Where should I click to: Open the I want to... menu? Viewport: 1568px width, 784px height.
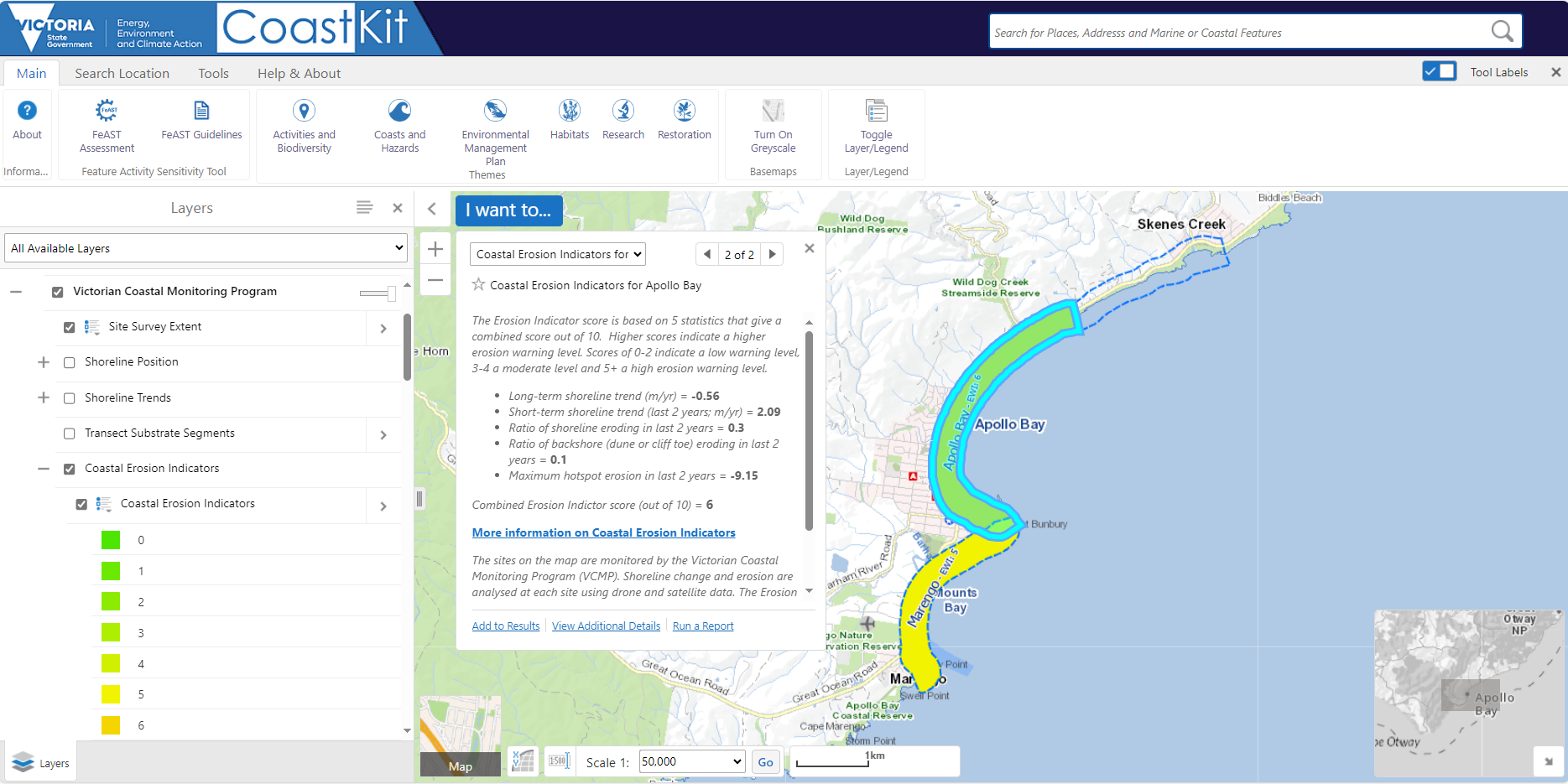[x=508, y=210]
